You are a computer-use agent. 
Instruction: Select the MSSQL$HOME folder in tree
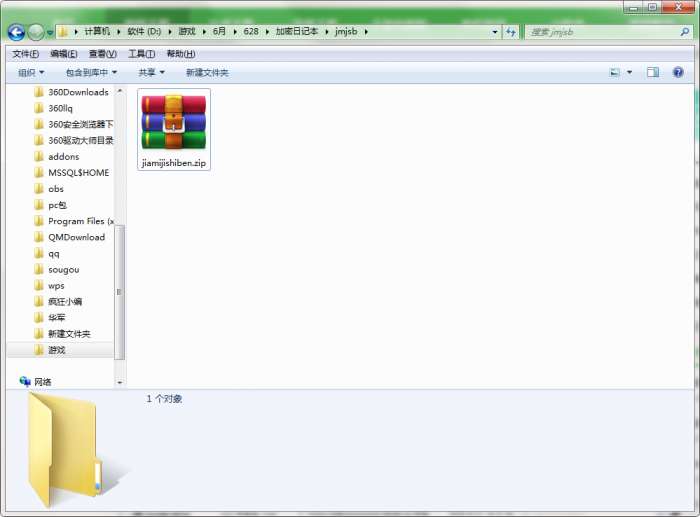(x=71, y=173)
